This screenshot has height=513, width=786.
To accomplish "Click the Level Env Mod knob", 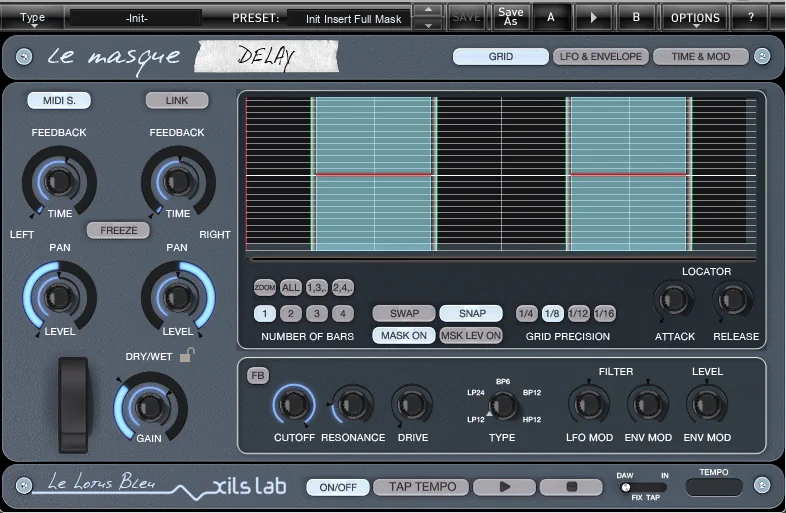I will point(707,404).
